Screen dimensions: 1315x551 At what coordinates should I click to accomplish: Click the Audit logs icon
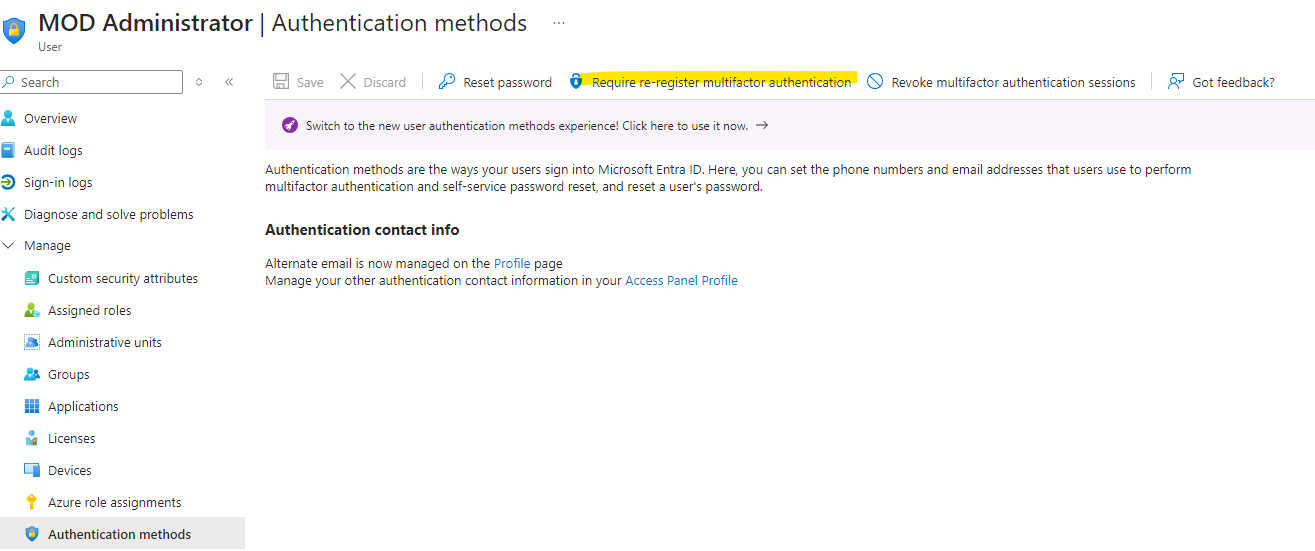(8, 150)
